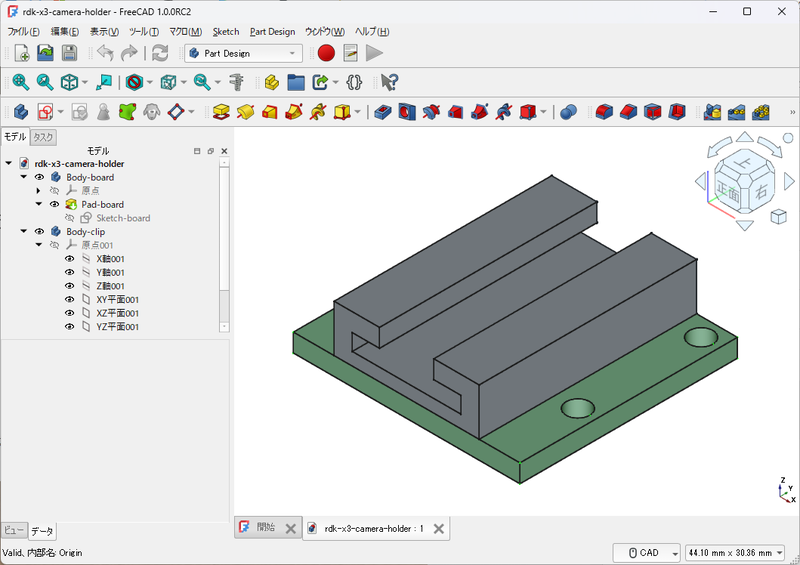Click the What's This help cursor
The image size is (800, 565).
click(389, 82)
